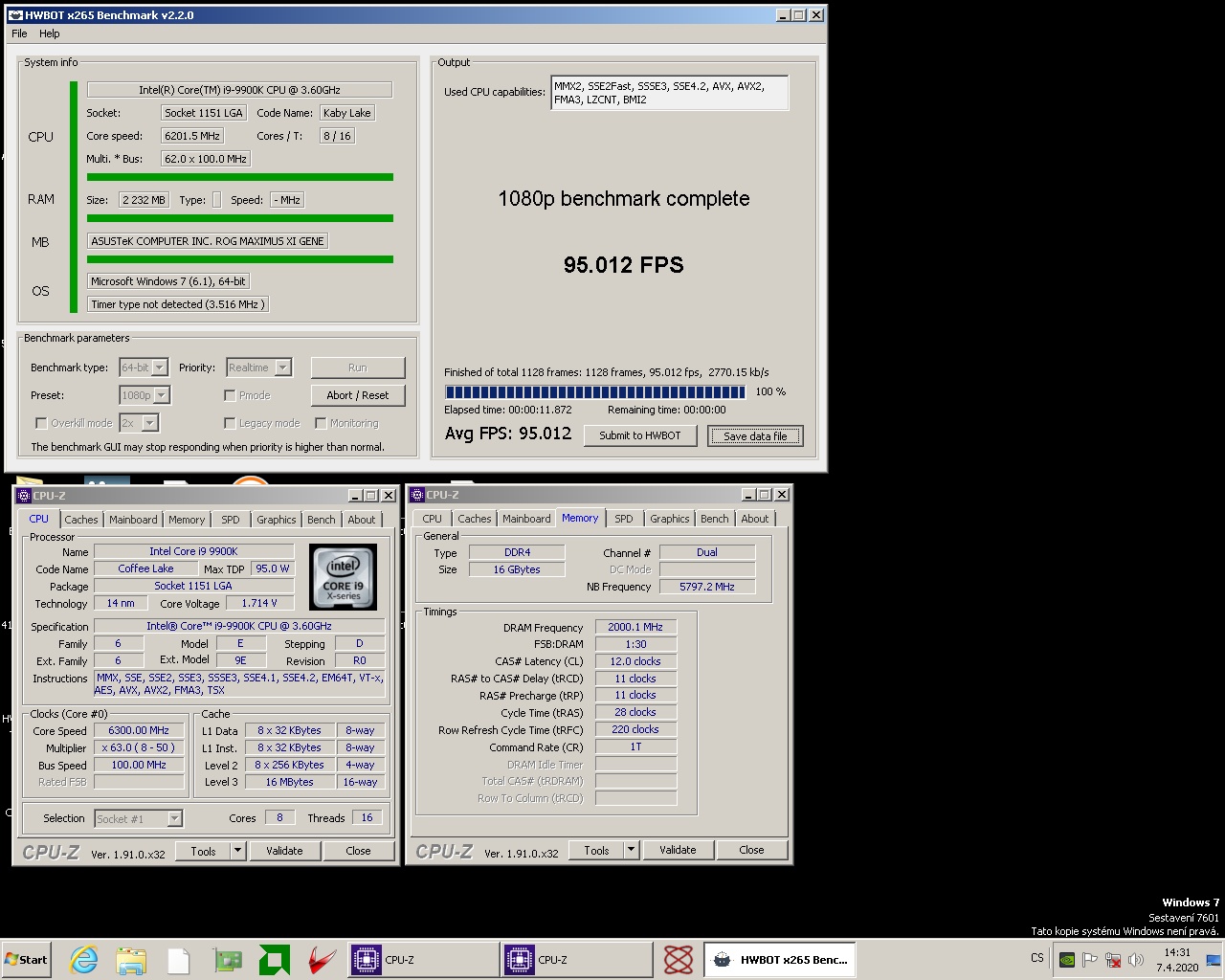This screenshot has width=1225, height=980.
Task: Open Benchmark type 64-bit dropdown
Action: [144, 367]
